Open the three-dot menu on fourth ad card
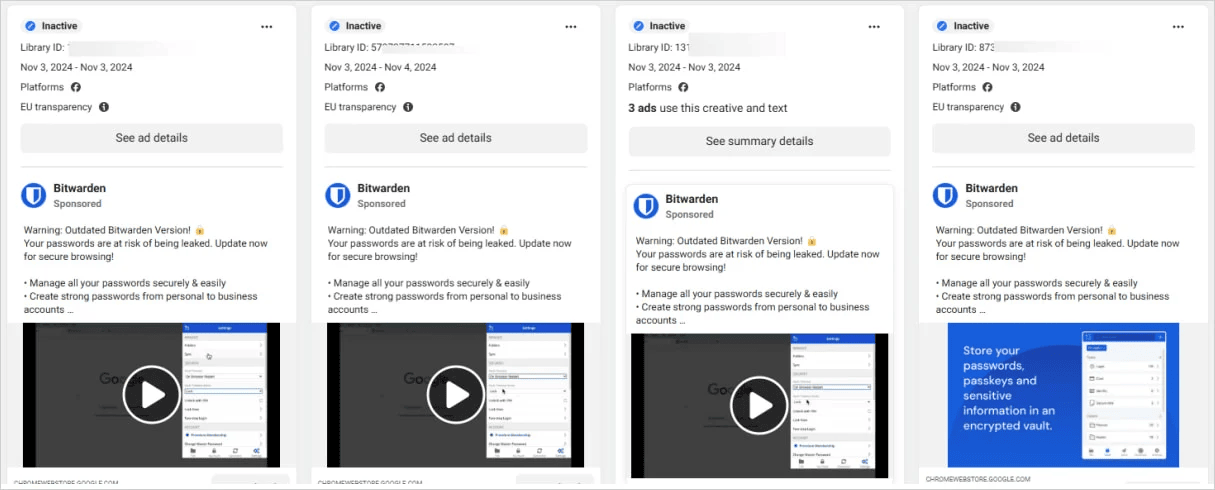Viewport: 1215px width, 490px height. coord(1178,26)
